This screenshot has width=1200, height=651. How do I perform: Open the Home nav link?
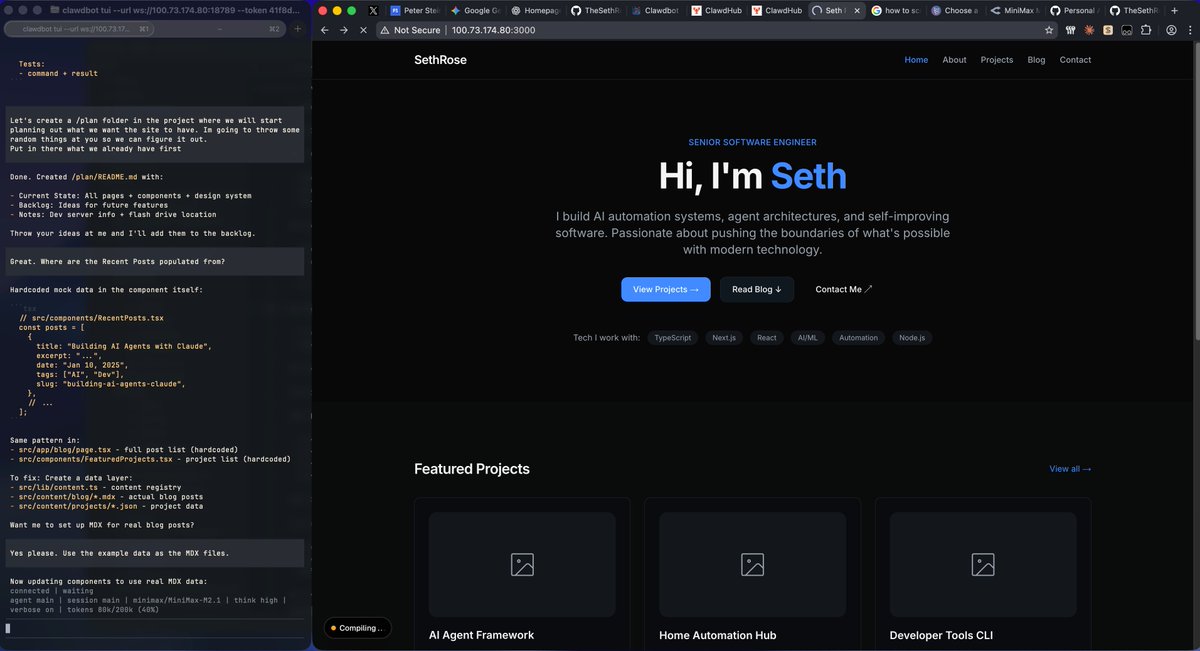tap(916, 60)
